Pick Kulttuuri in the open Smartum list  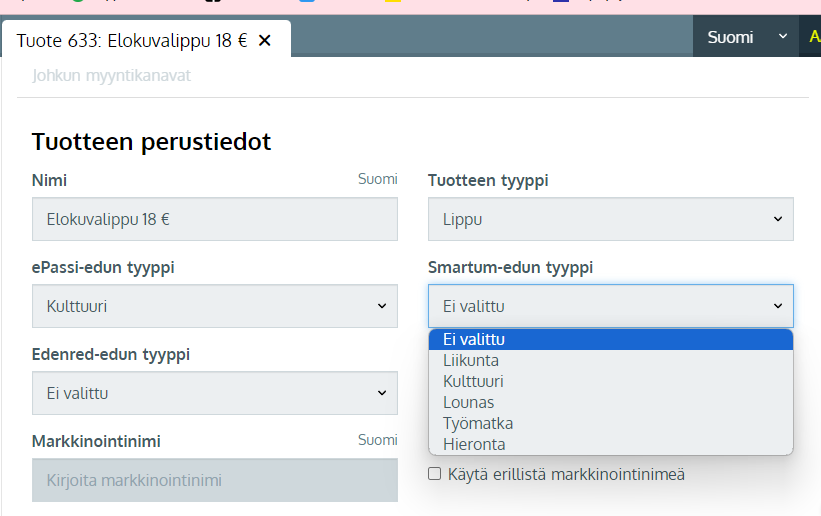point(473,381)
